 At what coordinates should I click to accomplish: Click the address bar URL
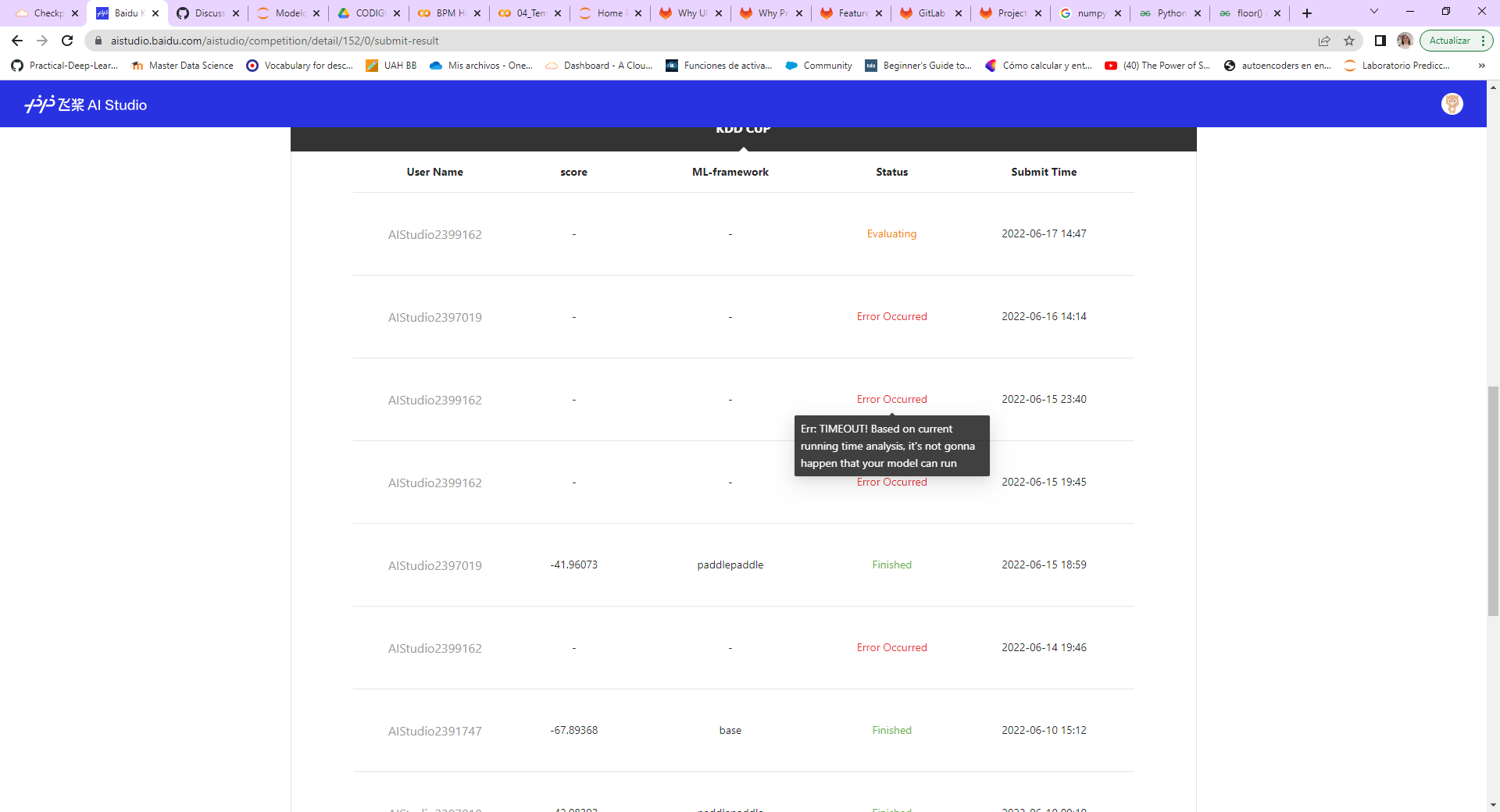click(274, 41)
